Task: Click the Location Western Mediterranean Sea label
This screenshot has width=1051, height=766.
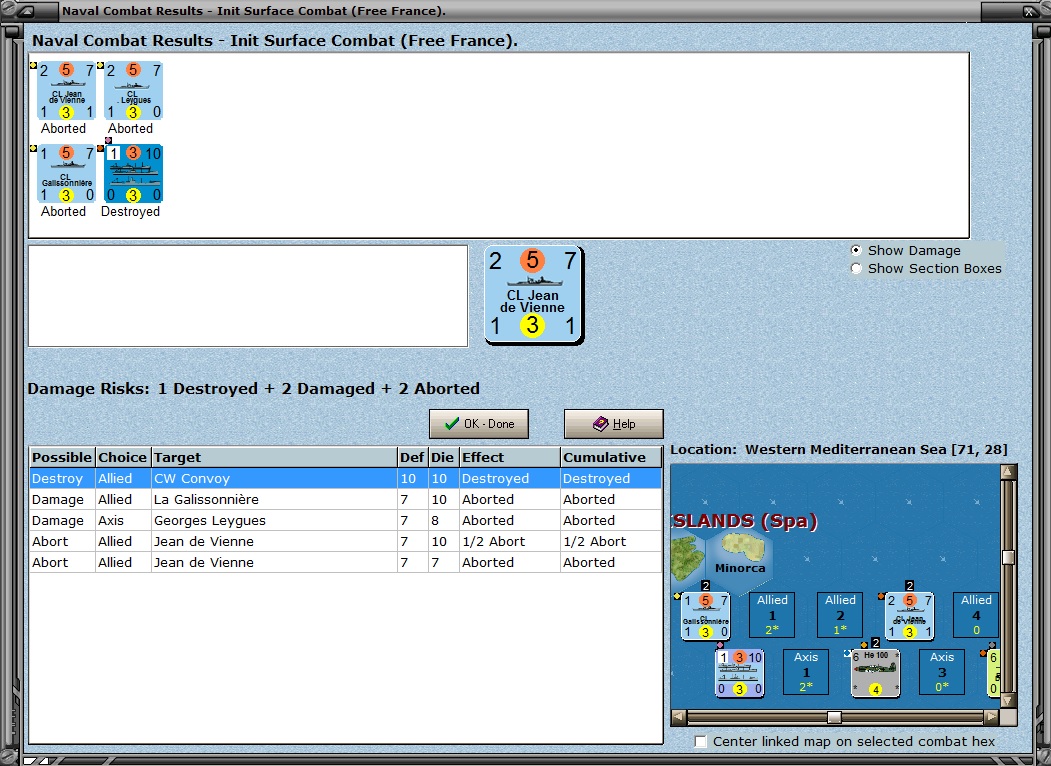Action: (839, 450)
